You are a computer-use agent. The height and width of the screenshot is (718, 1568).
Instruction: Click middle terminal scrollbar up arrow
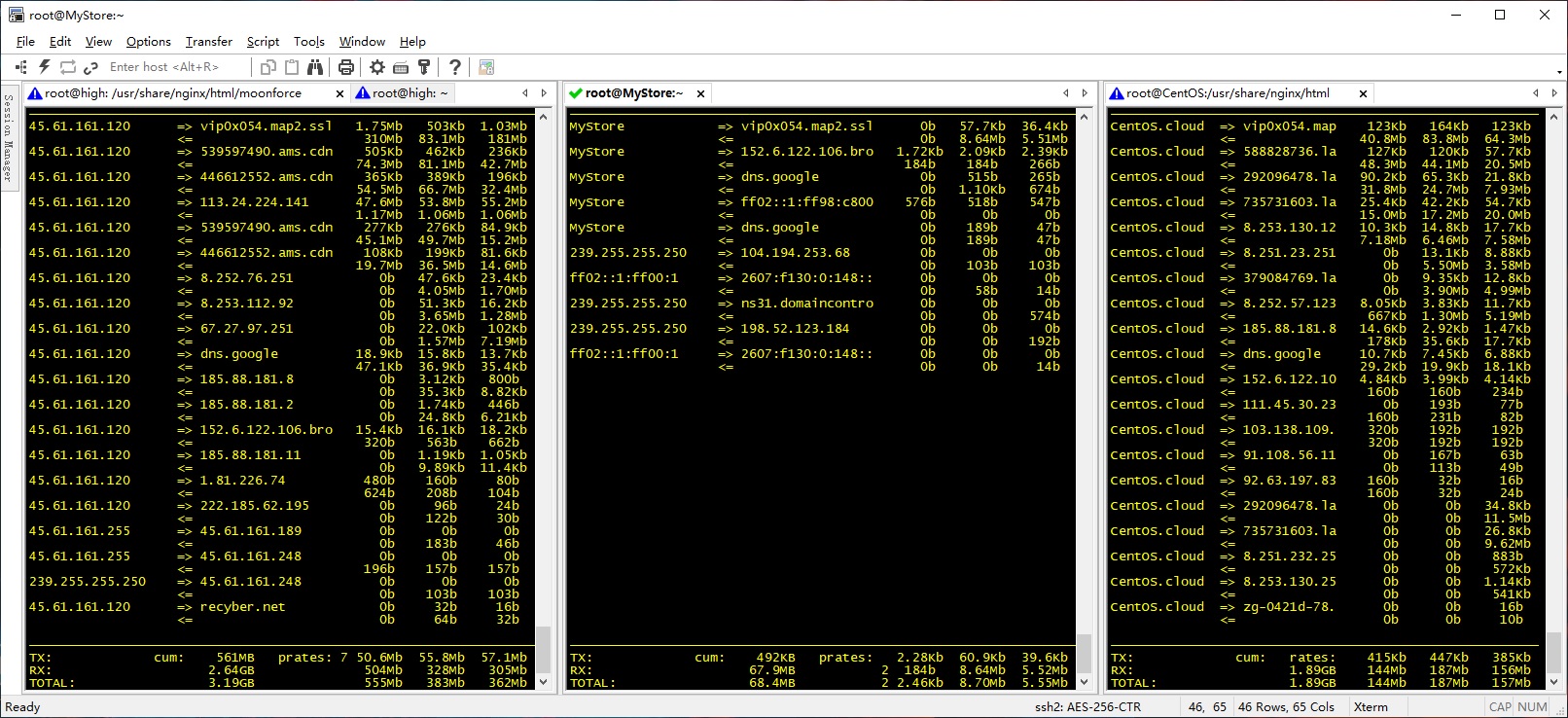[x=1085, y=117]
